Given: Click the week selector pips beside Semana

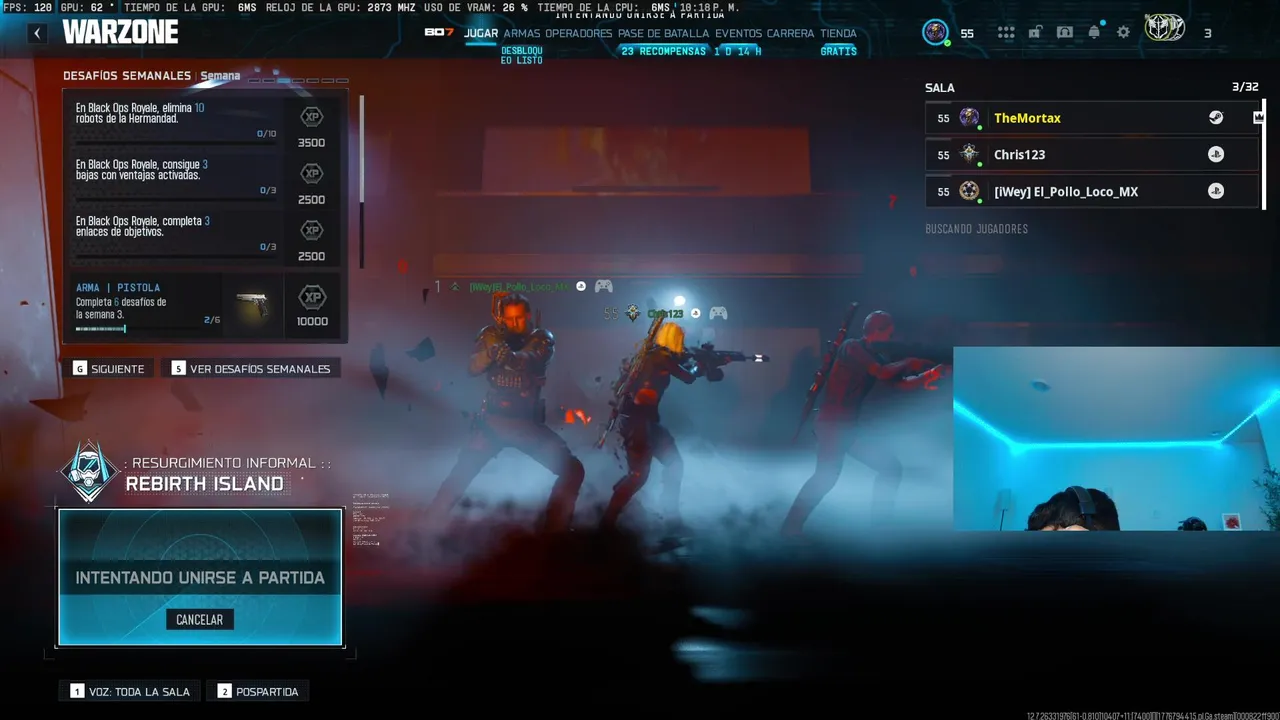Looking at the screenshot, I should click(x=298, y=80).
